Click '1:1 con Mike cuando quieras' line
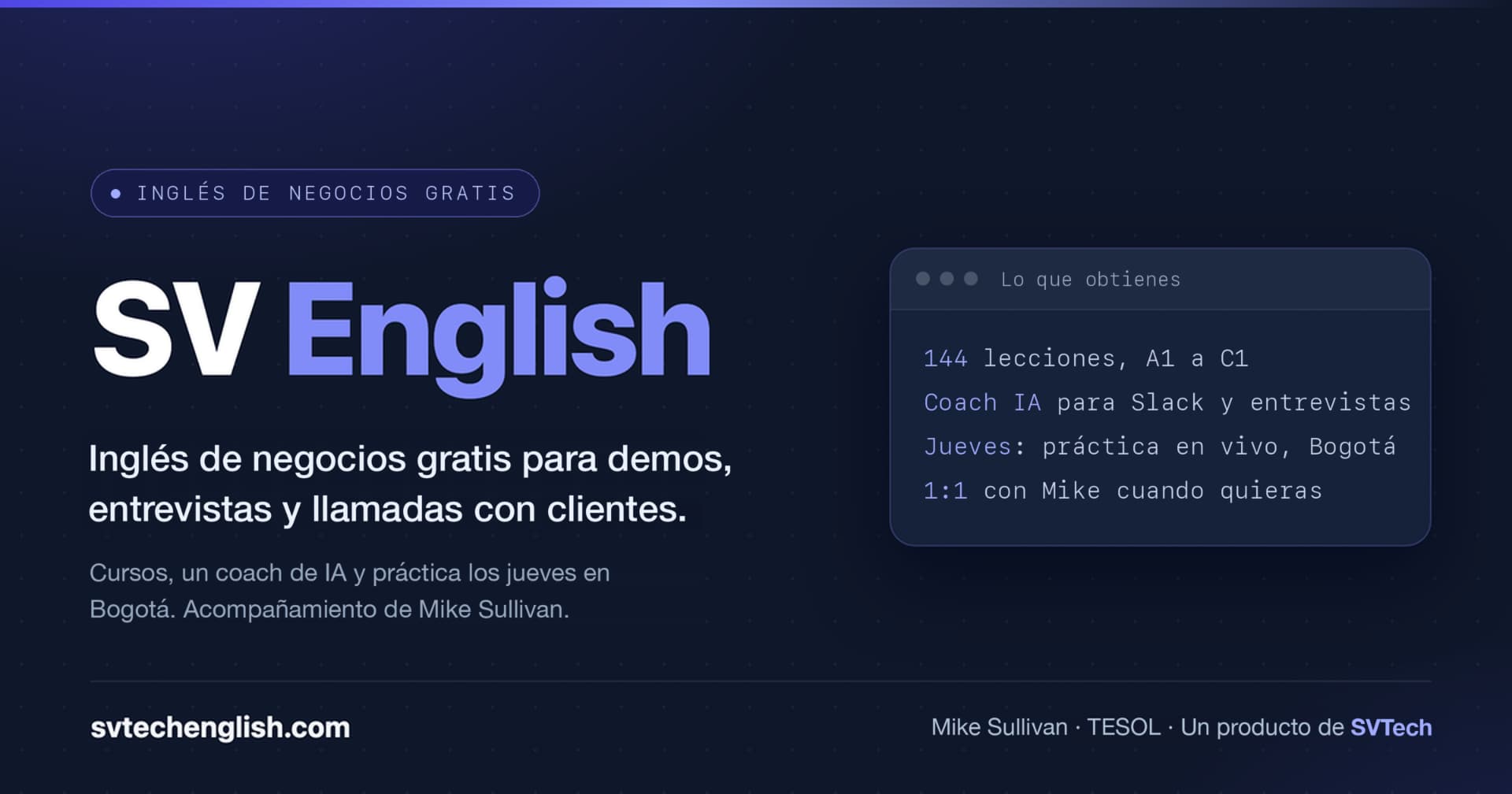 coord(1123,491)
